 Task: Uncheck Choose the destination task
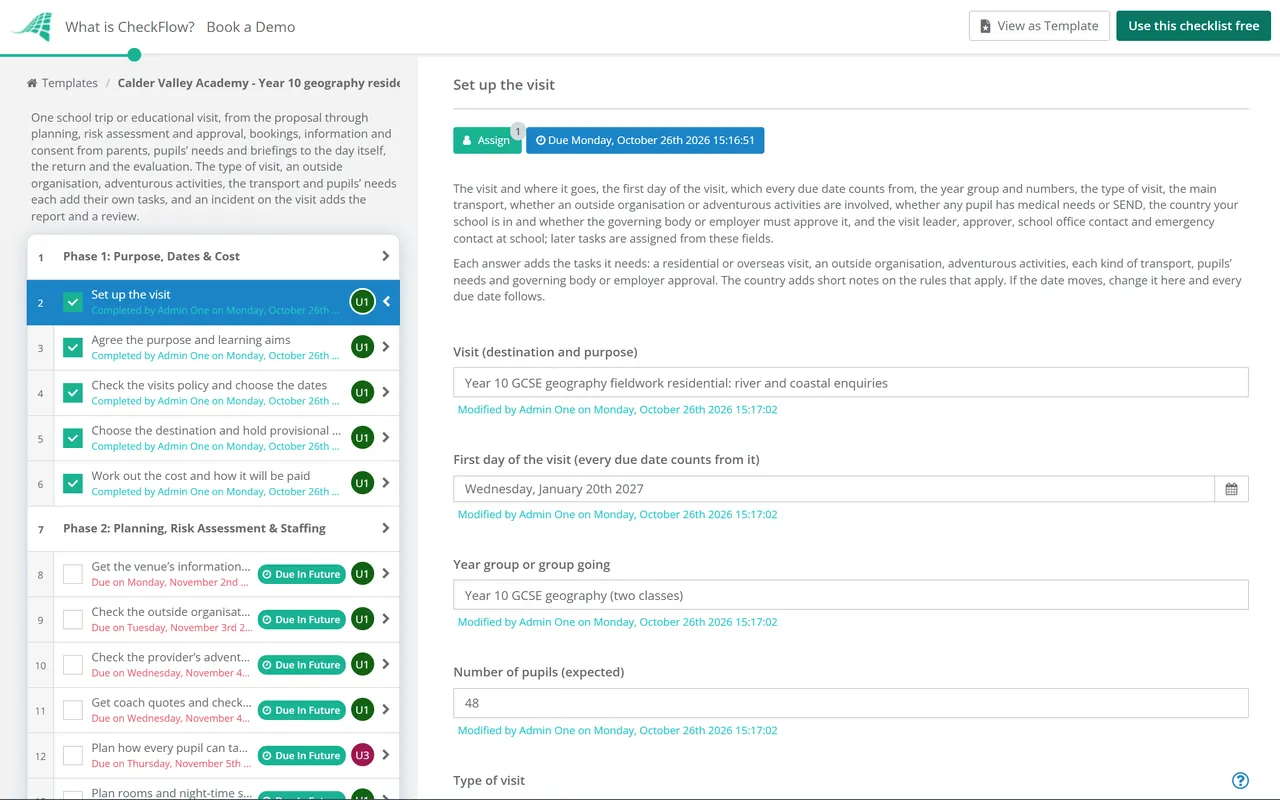(x=73, y=438)
